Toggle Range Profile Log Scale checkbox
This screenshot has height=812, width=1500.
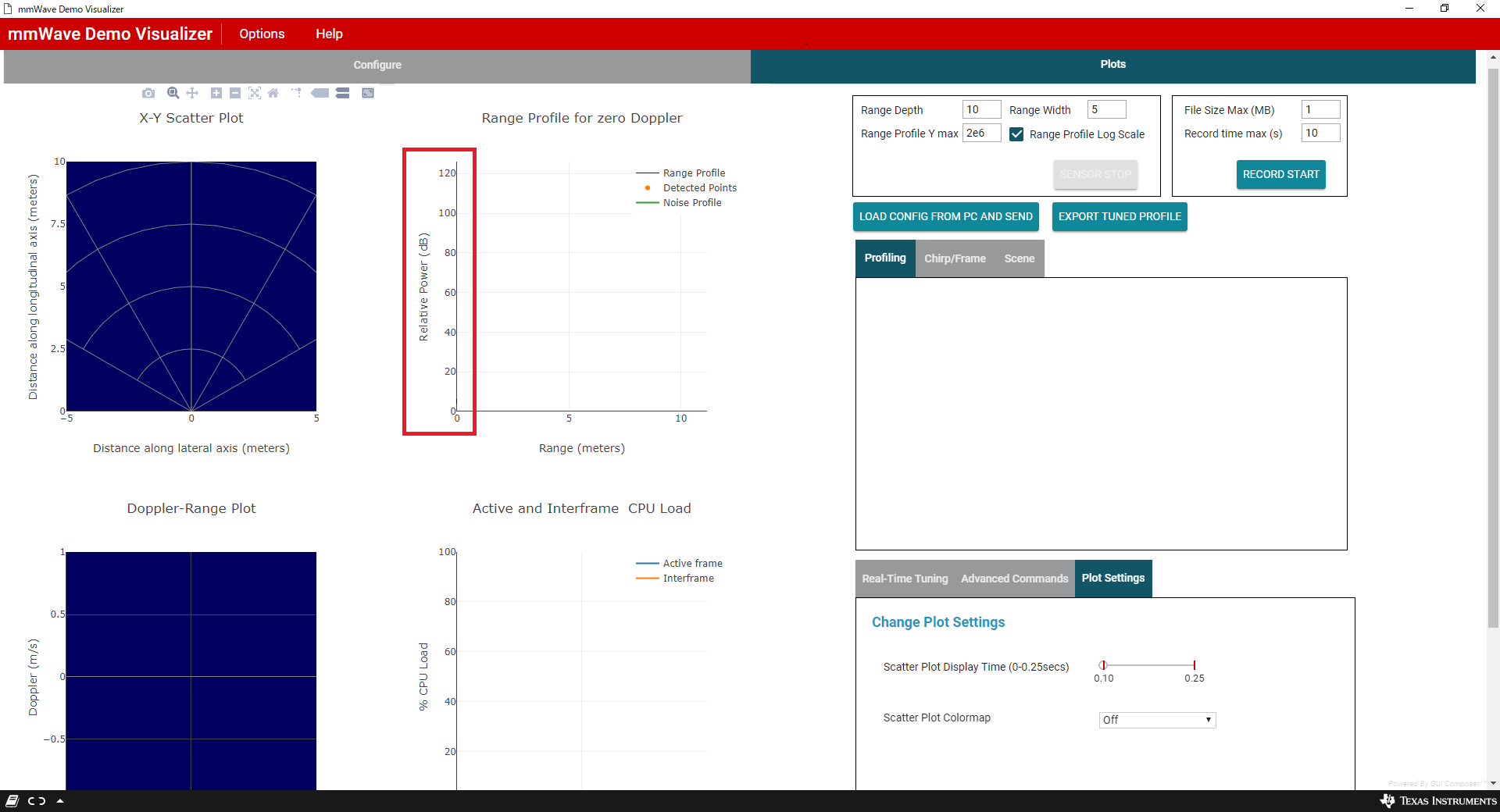pos(1016,134)
